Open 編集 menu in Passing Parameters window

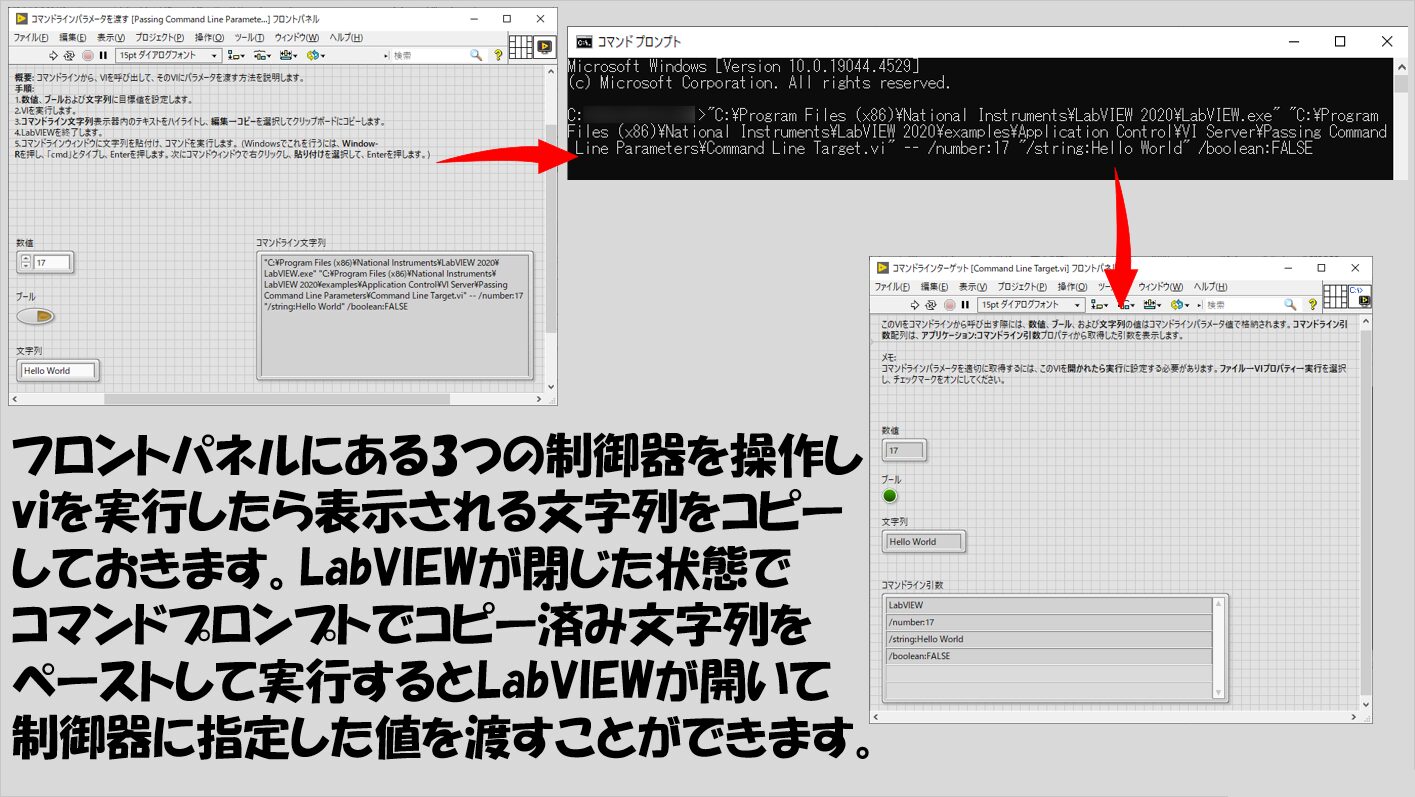73,37
